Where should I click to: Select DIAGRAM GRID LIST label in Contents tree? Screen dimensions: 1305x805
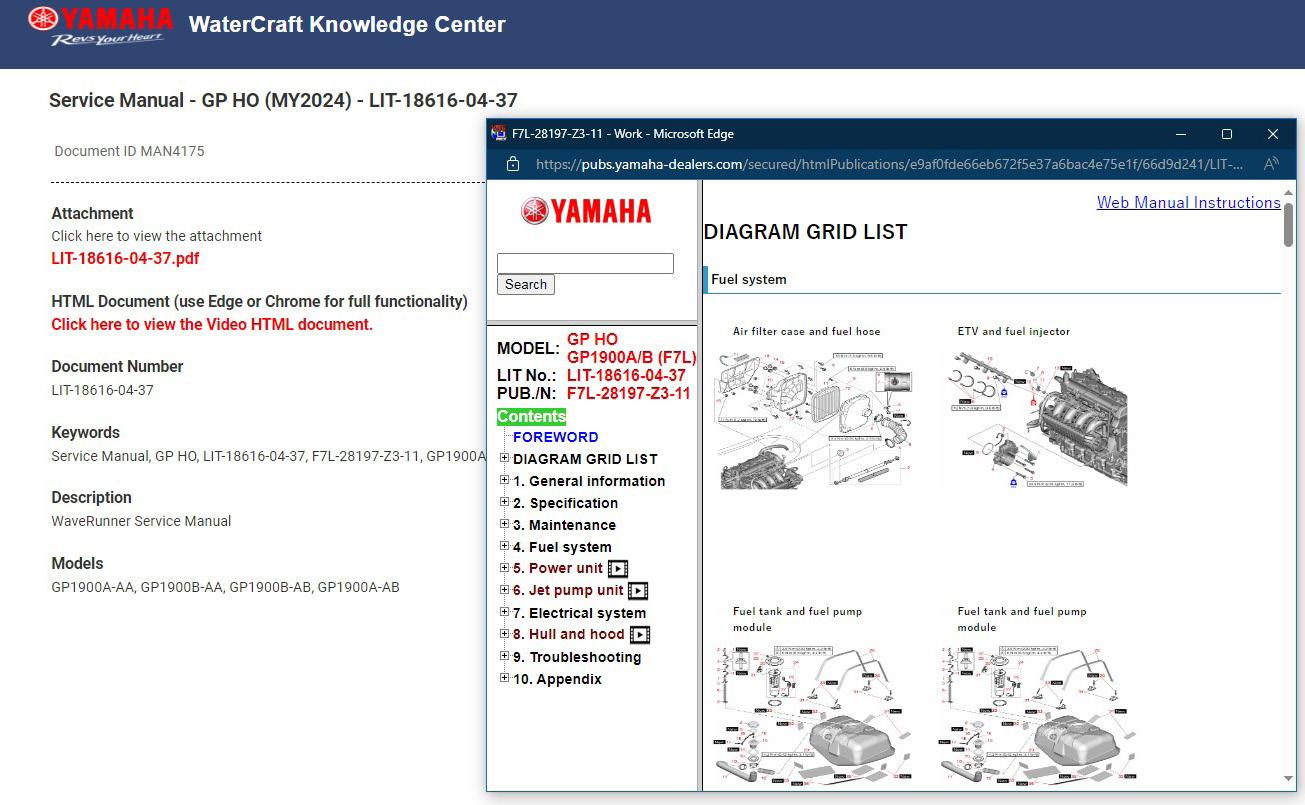pos(585,459)
